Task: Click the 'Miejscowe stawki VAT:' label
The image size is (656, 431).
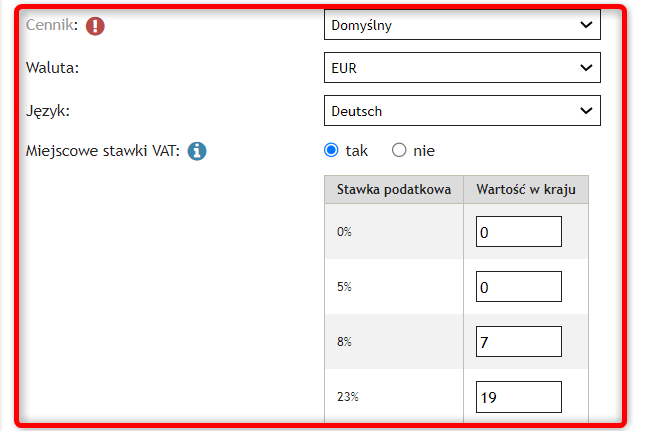Action: 103,151
